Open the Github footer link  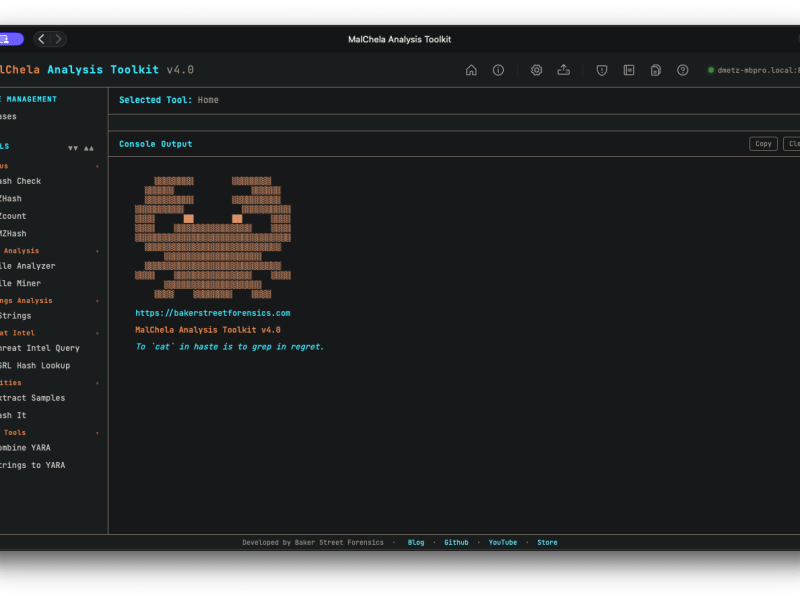tap(456, 542)
